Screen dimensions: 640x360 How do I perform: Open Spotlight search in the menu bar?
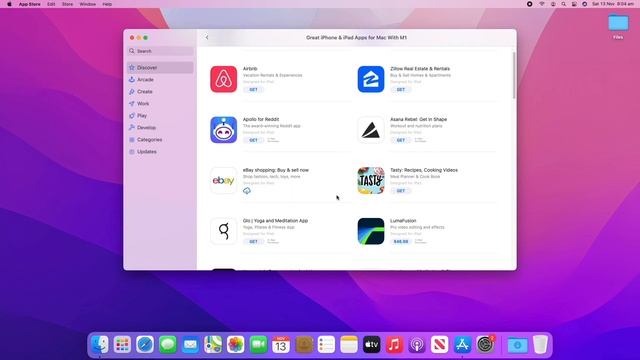pyautogui.click(x=563, y=4)
